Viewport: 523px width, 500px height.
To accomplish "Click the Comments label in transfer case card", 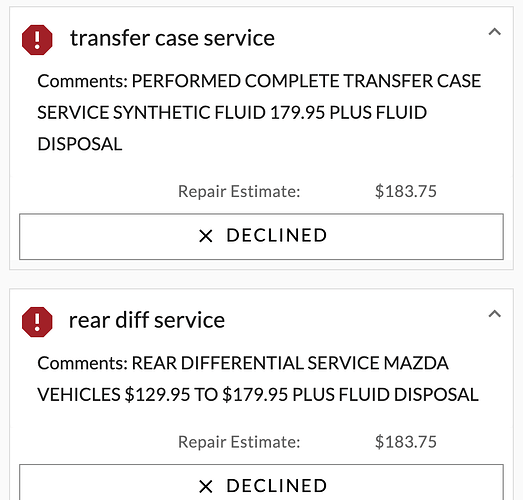I will [83, 81].
